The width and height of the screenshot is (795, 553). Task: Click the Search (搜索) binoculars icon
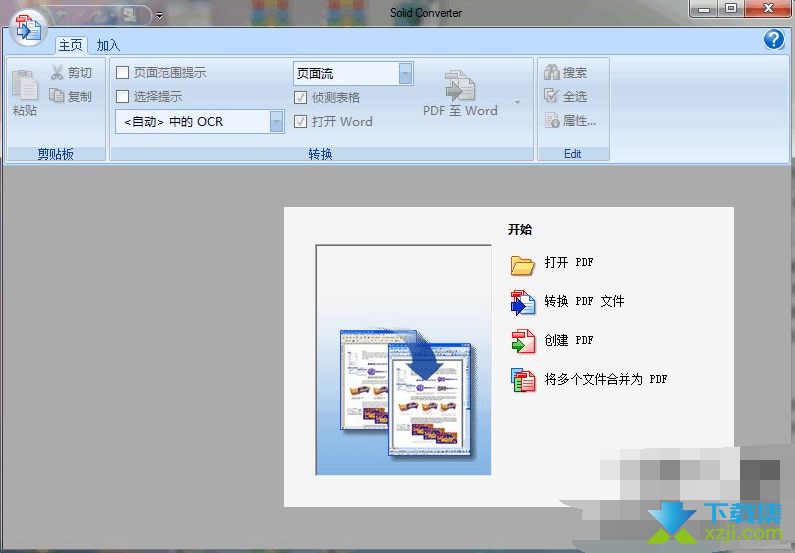point(552,72)
